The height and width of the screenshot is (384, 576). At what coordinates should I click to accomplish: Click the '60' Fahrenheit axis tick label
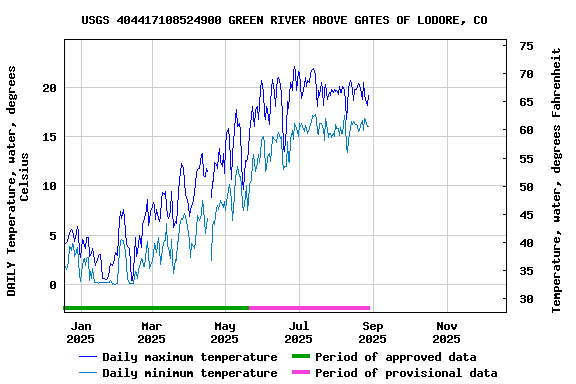point(526,130)
